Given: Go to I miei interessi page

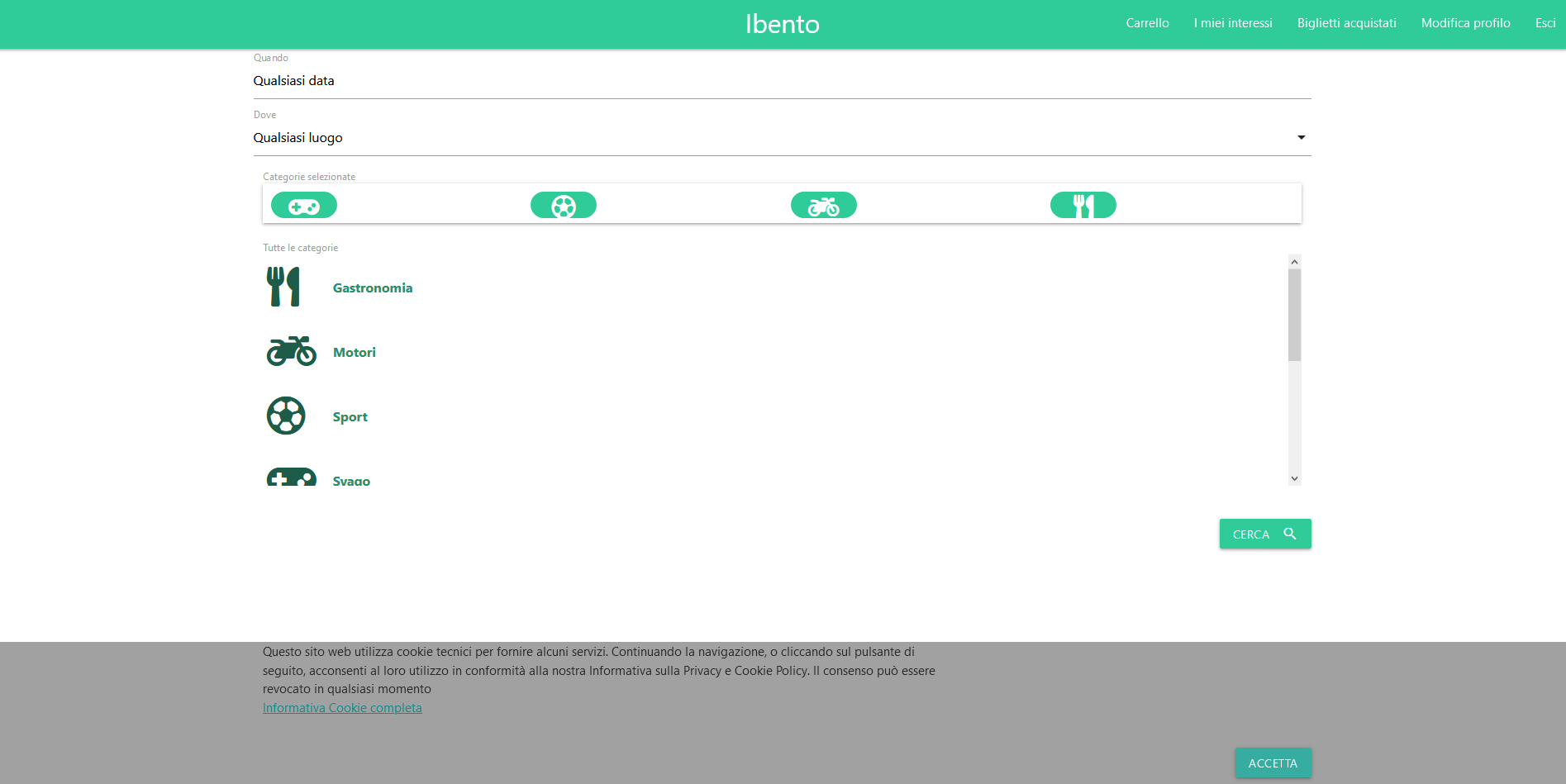Looking at the screenshot, I should pos(1232,23).
